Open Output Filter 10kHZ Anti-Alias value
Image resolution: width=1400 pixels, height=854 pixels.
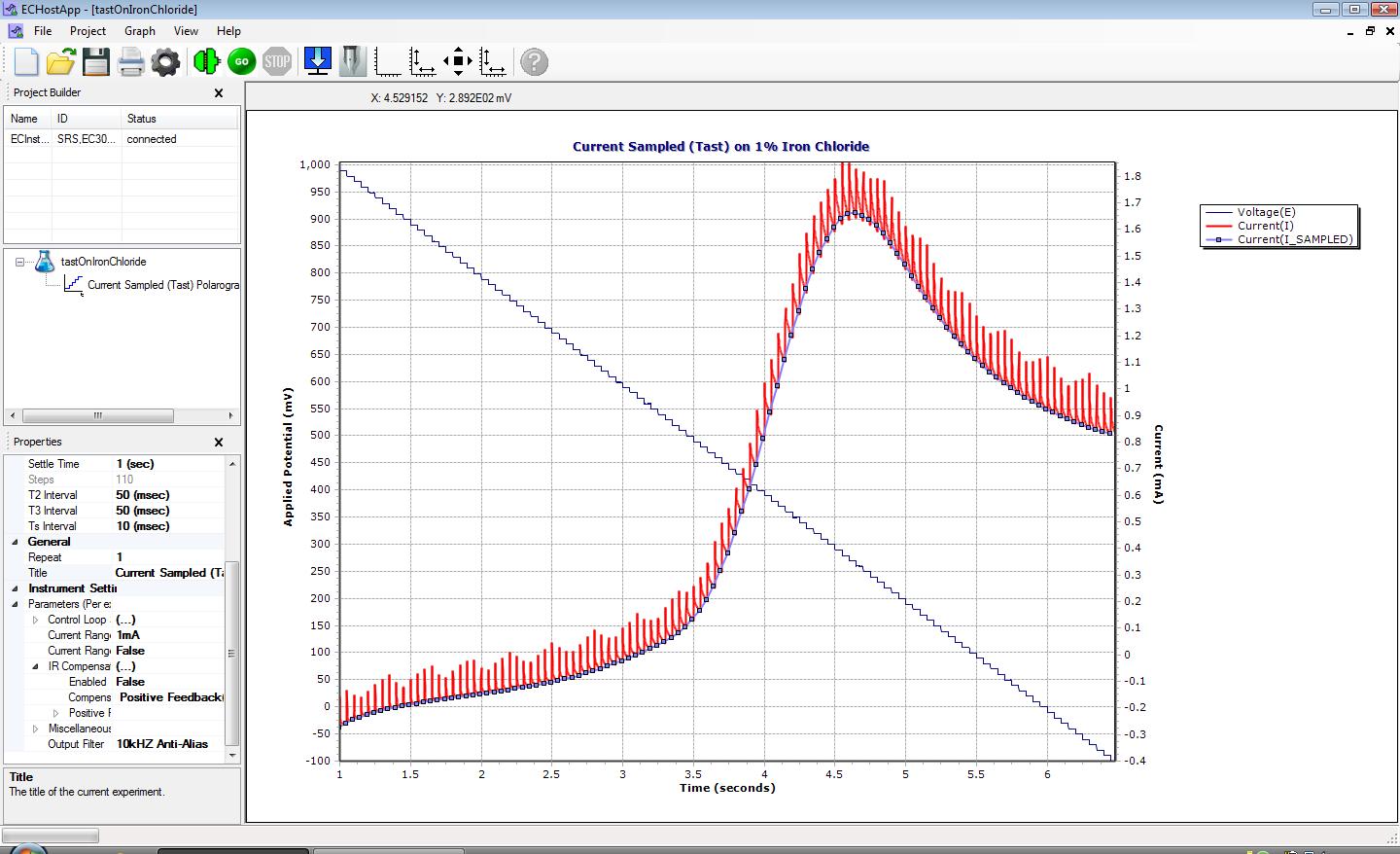pos(169,744)
